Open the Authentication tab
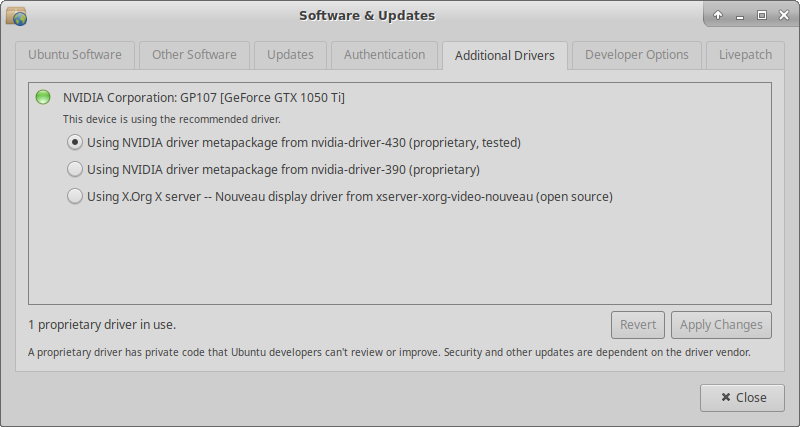Viewport: 800px width, 427px height. tap(384, 55)
